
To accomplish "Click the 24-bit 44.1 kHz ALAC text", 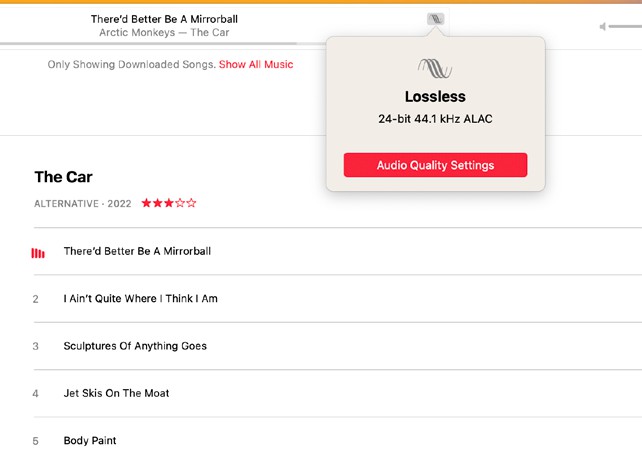I will click(435, 119).
